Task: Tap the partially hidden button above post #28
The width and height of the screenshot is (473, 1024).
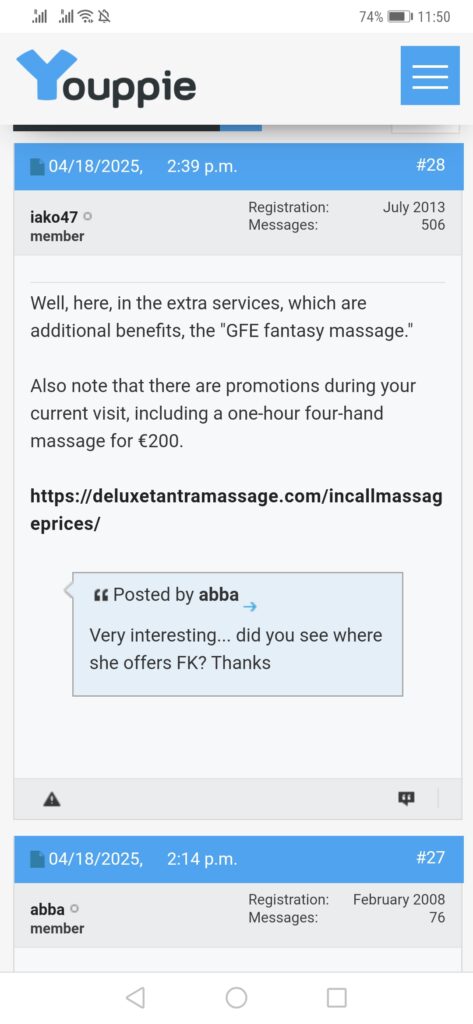Action: click(x=424, y=128)
